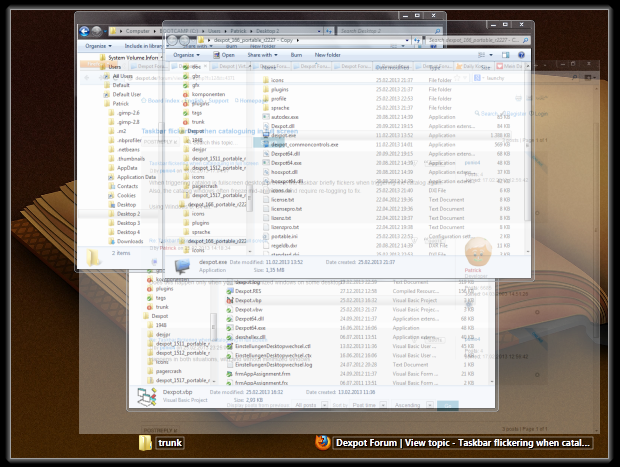Select the license.txt text document
Screen dimensions: 620x467
pyautogui.click(x=283, y=199)
